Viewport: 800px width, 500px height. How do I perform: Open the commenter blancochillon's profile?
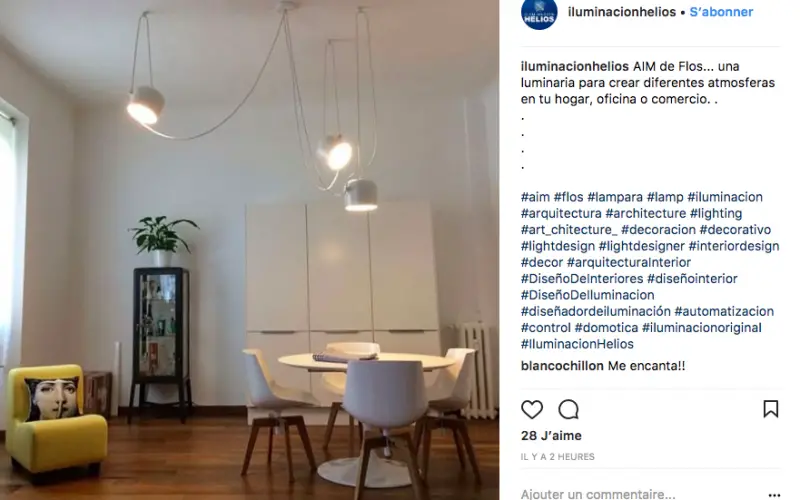pos(562,366)
